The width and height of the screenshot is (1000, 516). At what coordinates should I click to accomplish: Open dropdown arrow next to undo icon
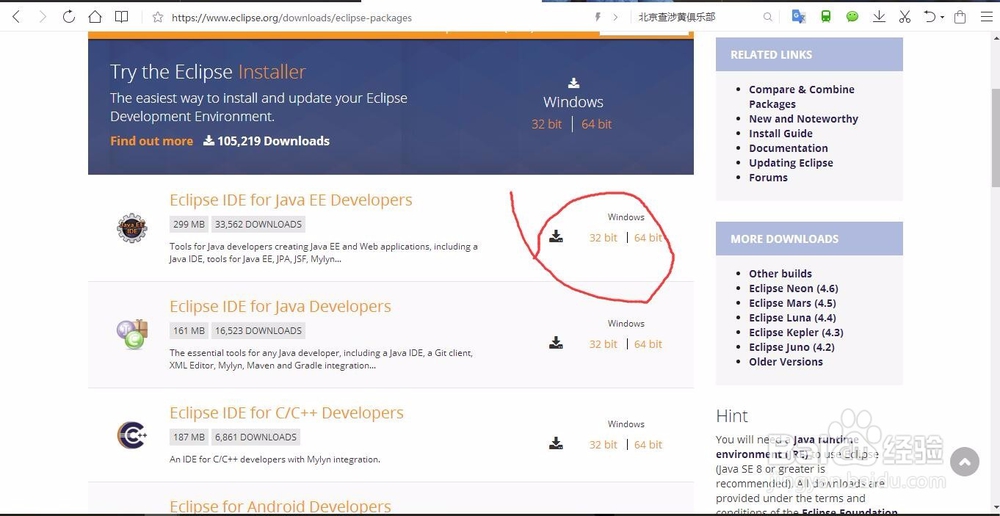tap(942, 17)
